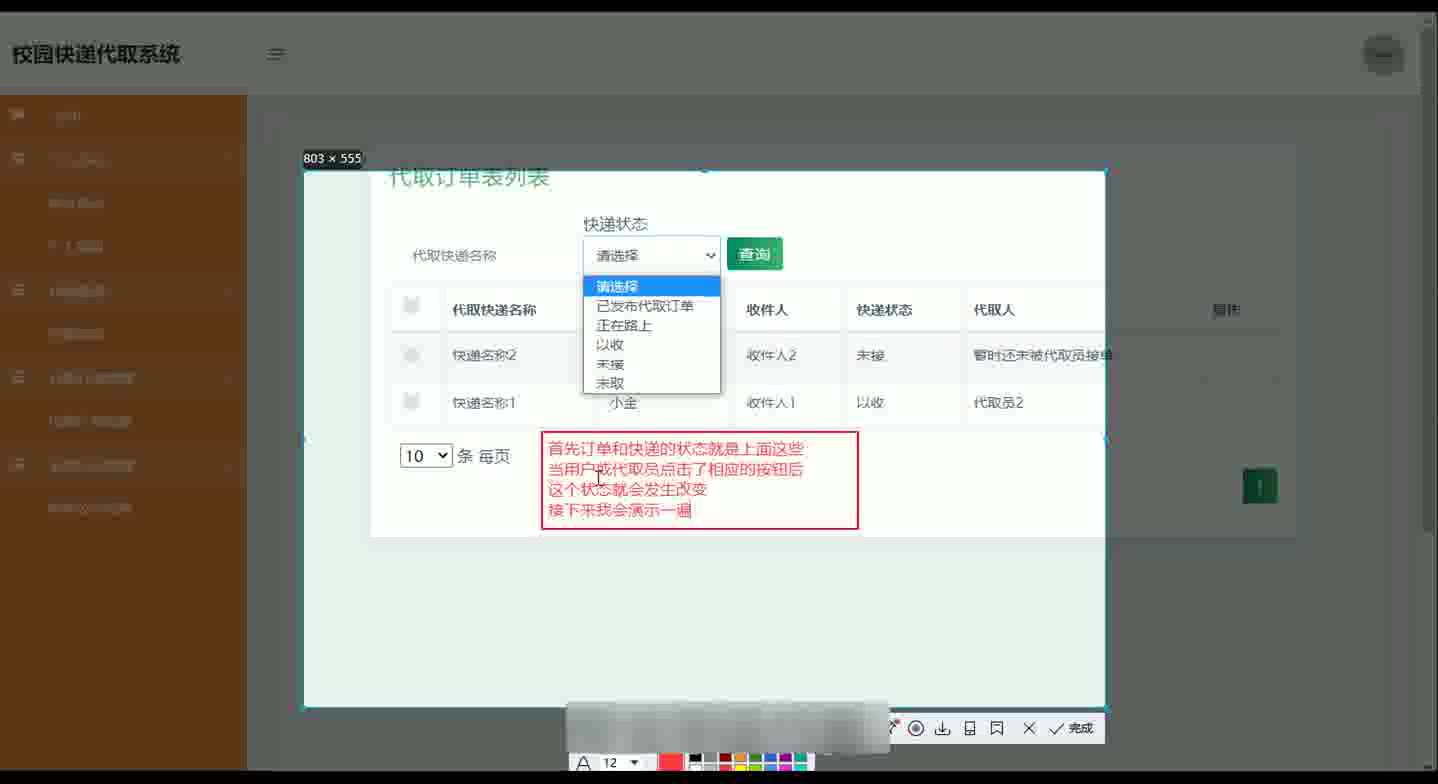Viewport: 1438px width, 784px height.
Task: Click the icon between download and bookmark
Action: 970,728
